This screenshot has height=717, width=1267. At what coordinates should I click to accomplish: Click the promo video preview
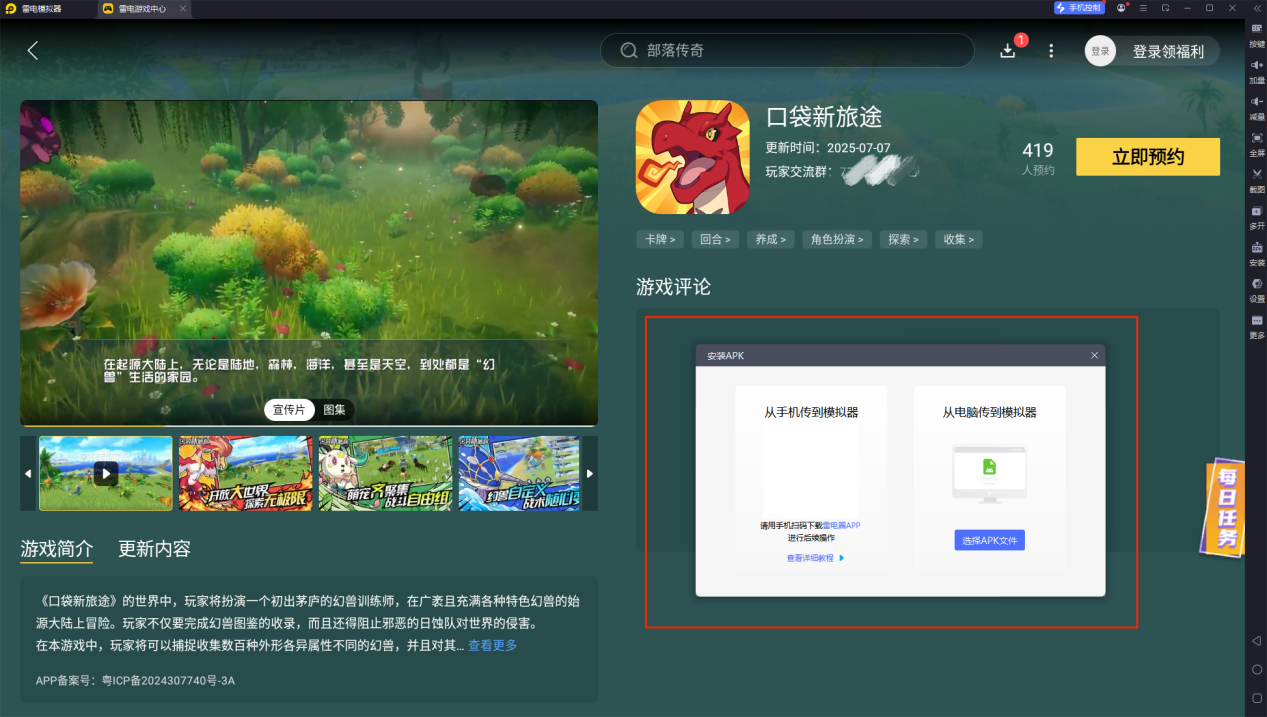point(309,262)
